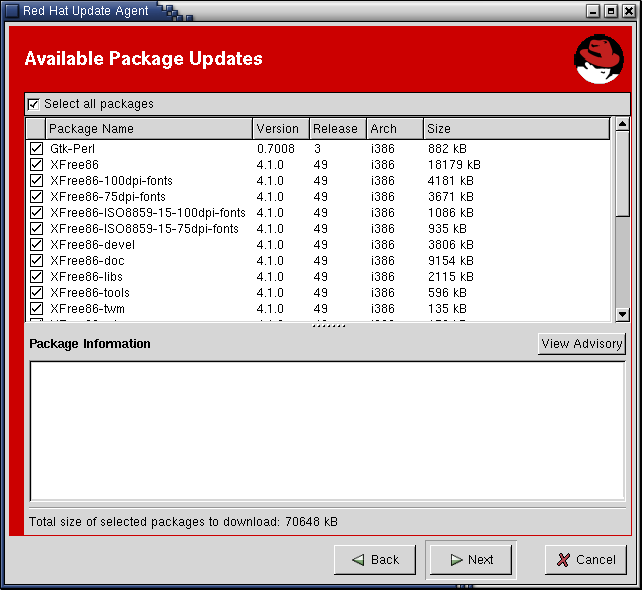Uncheck XFree86-ISO8859-15-75dpi-fonts checkbox

pos(36,228)
